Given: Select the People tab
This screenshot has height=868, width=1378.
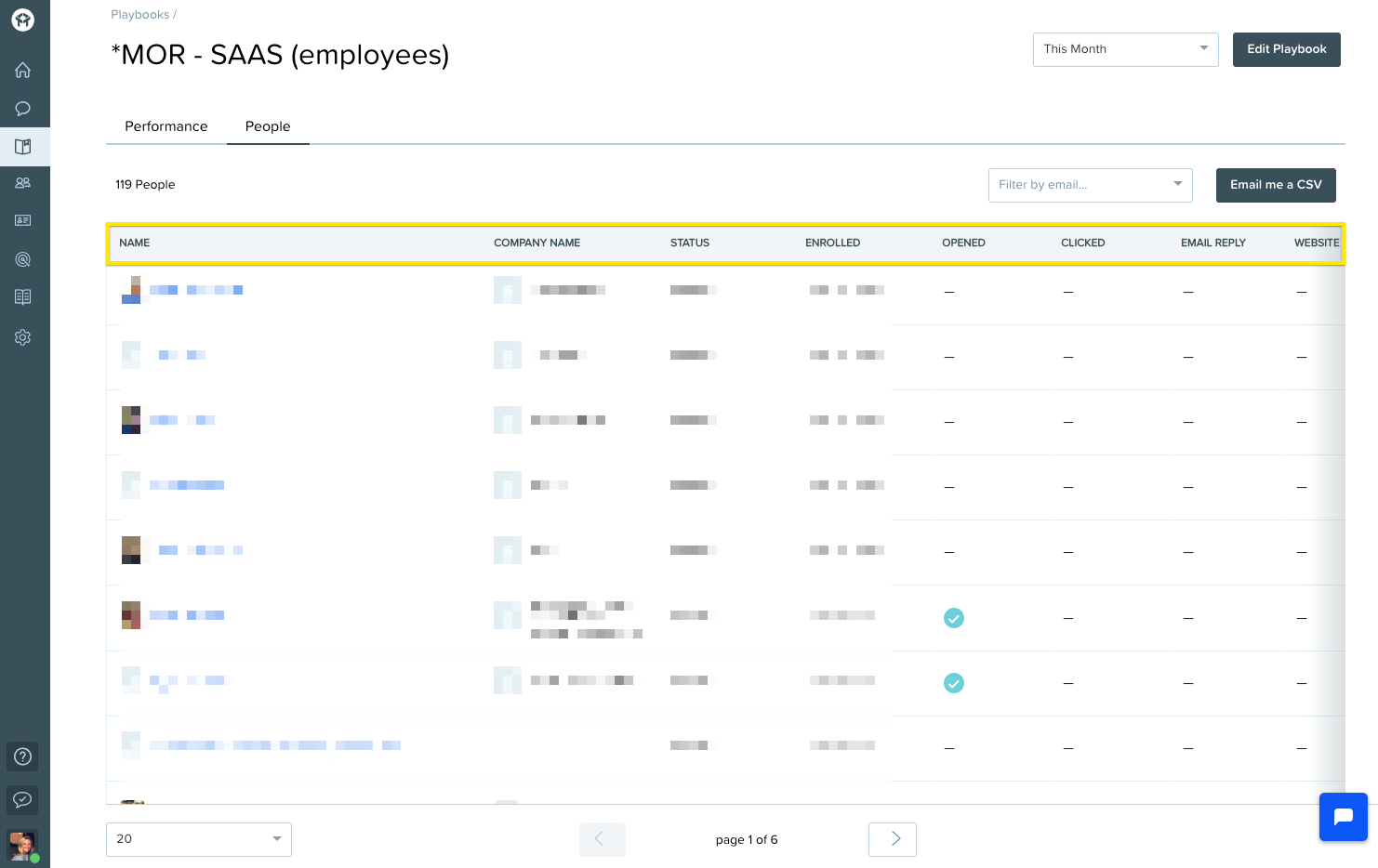Looking at the screenshot, I should click(x=268, y=126).
